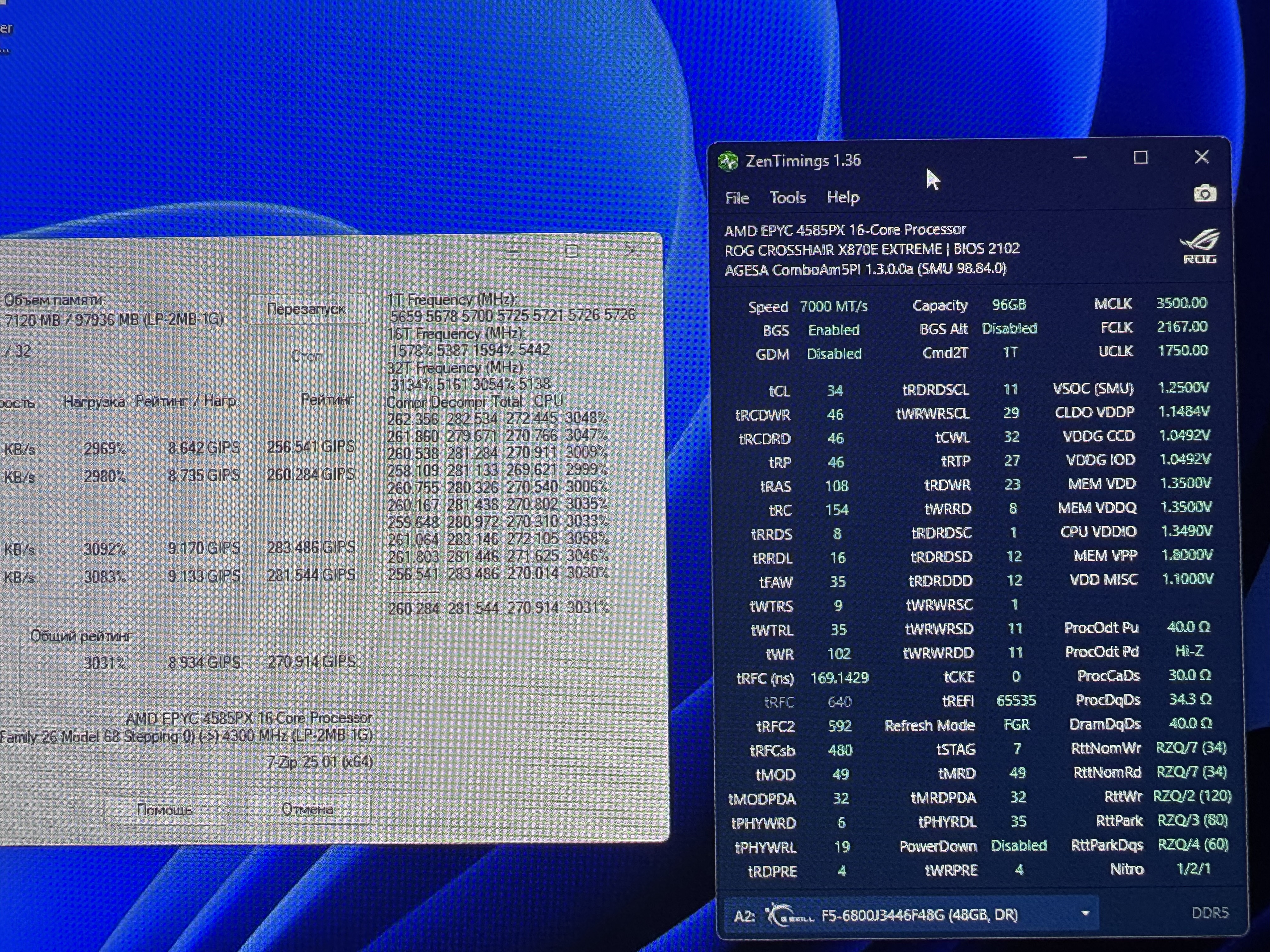Close the ZenTimings window

click(1202, 157)
